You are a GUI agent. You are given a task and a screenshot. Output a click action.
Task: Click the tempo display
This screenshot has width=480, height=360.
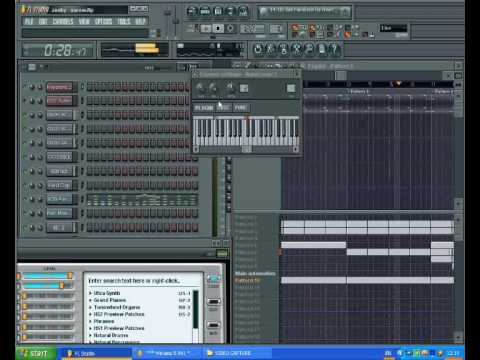point(252,29)
